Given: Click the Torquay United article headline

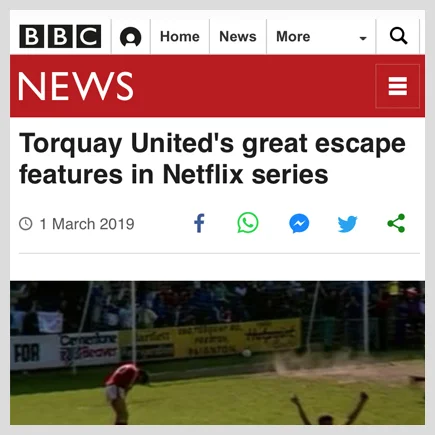Looking at the screenshot, I should 212,159.
